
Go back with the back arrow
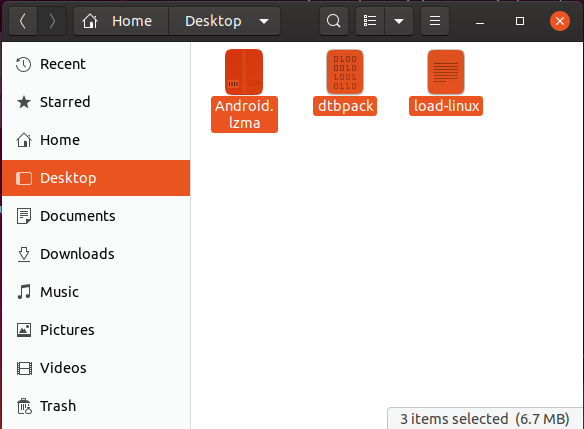23,21
